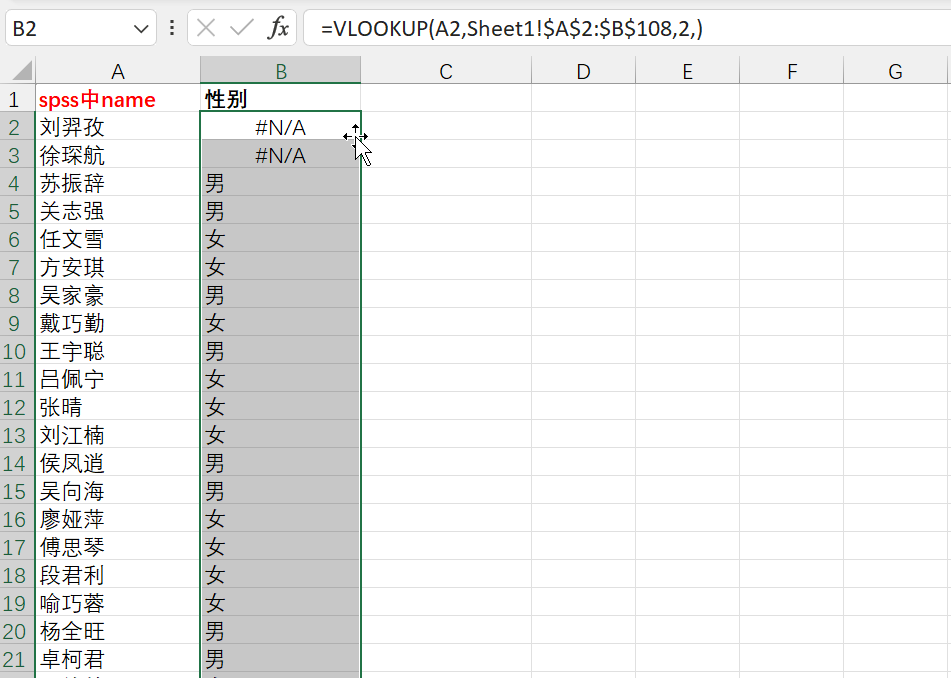Click the Enter checkmark icon in formula bar
This screenshot has width=951, height=678.
242,28
